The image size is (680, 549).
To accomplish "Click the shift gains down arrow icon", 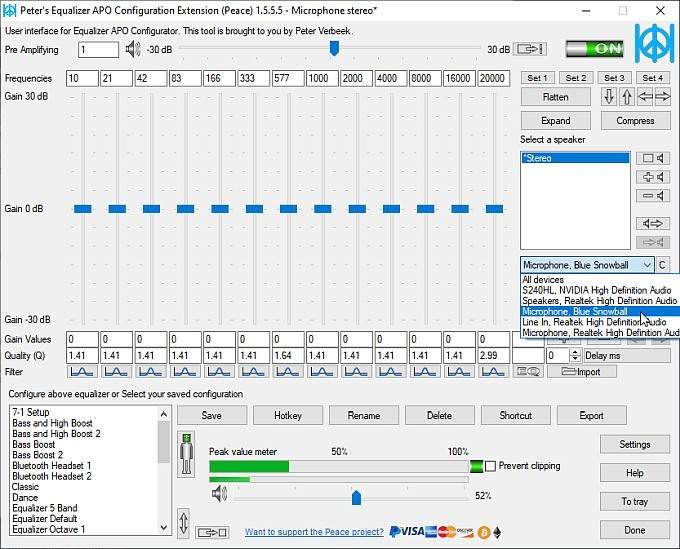I will [609, 97].
